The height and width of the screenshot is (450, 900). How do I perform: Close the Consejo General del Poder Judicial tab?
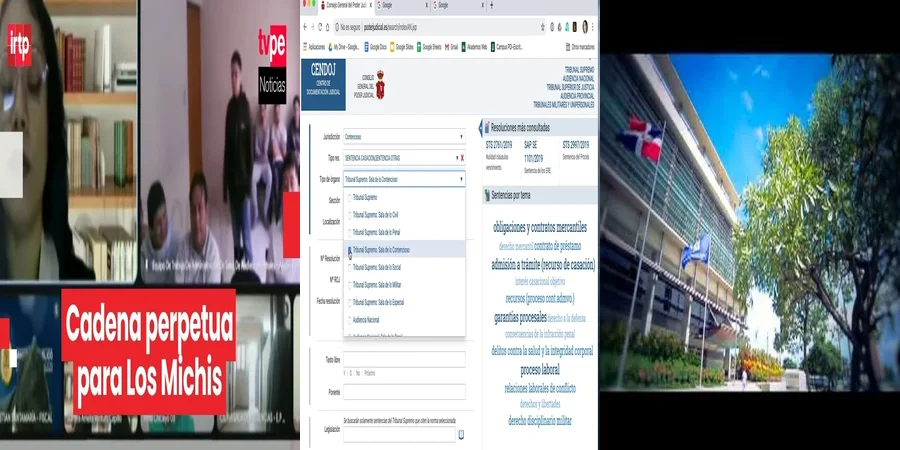370,5
